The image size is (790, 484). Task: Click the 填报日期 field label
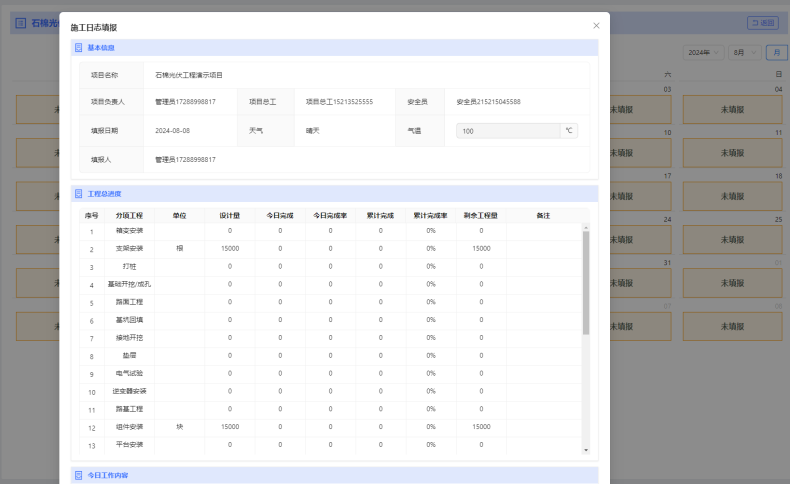pyautogui.click(x=104, y=130)
